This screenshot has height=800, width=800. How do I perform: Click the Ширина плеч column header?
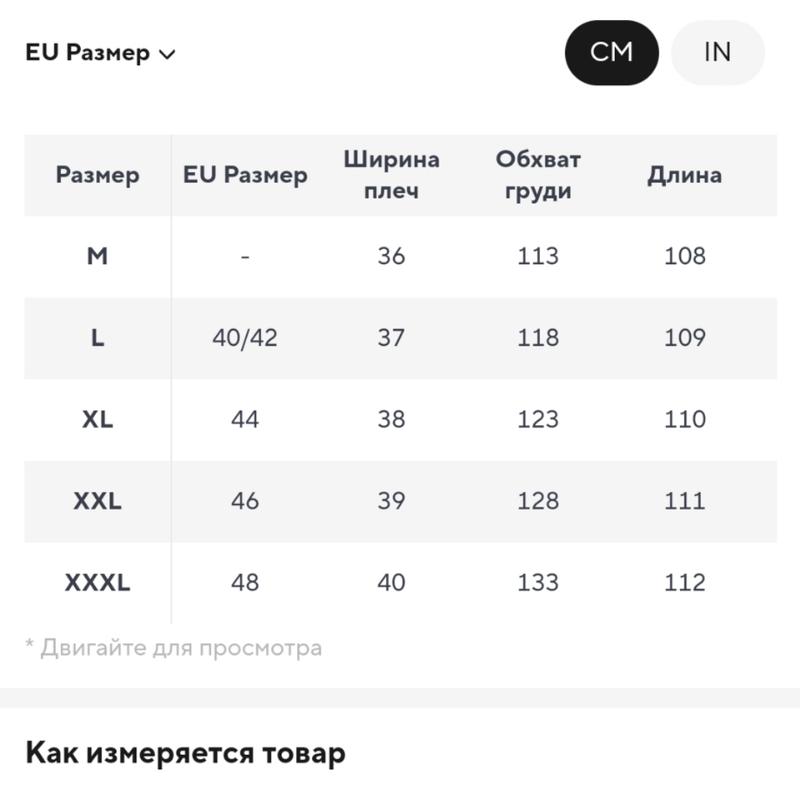click(x=391, y=175)
